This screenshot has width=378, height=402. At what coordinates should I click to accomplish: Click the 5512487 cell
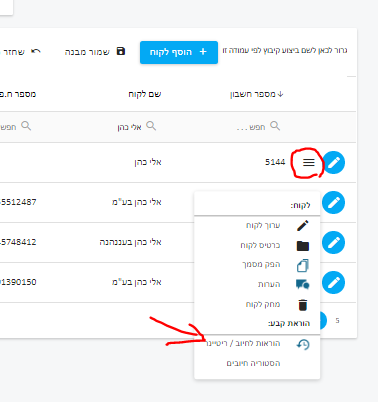tap(18, 202)
